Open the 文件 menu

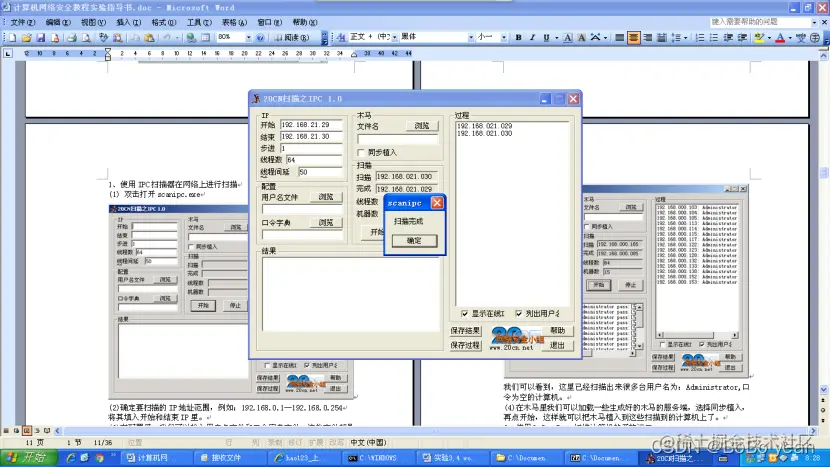click(23, 22)
